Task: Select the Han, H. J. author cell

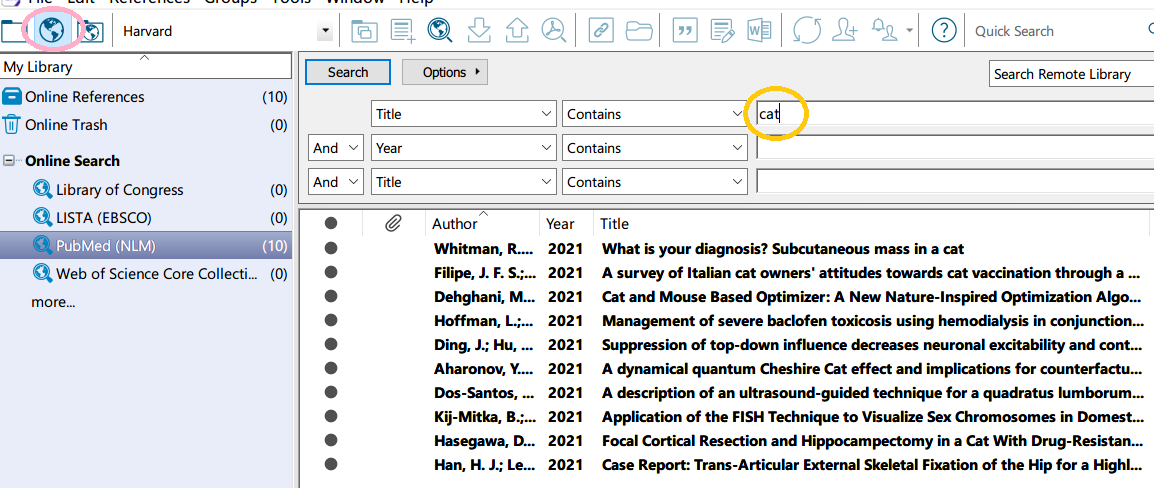Action: [485, 465]
